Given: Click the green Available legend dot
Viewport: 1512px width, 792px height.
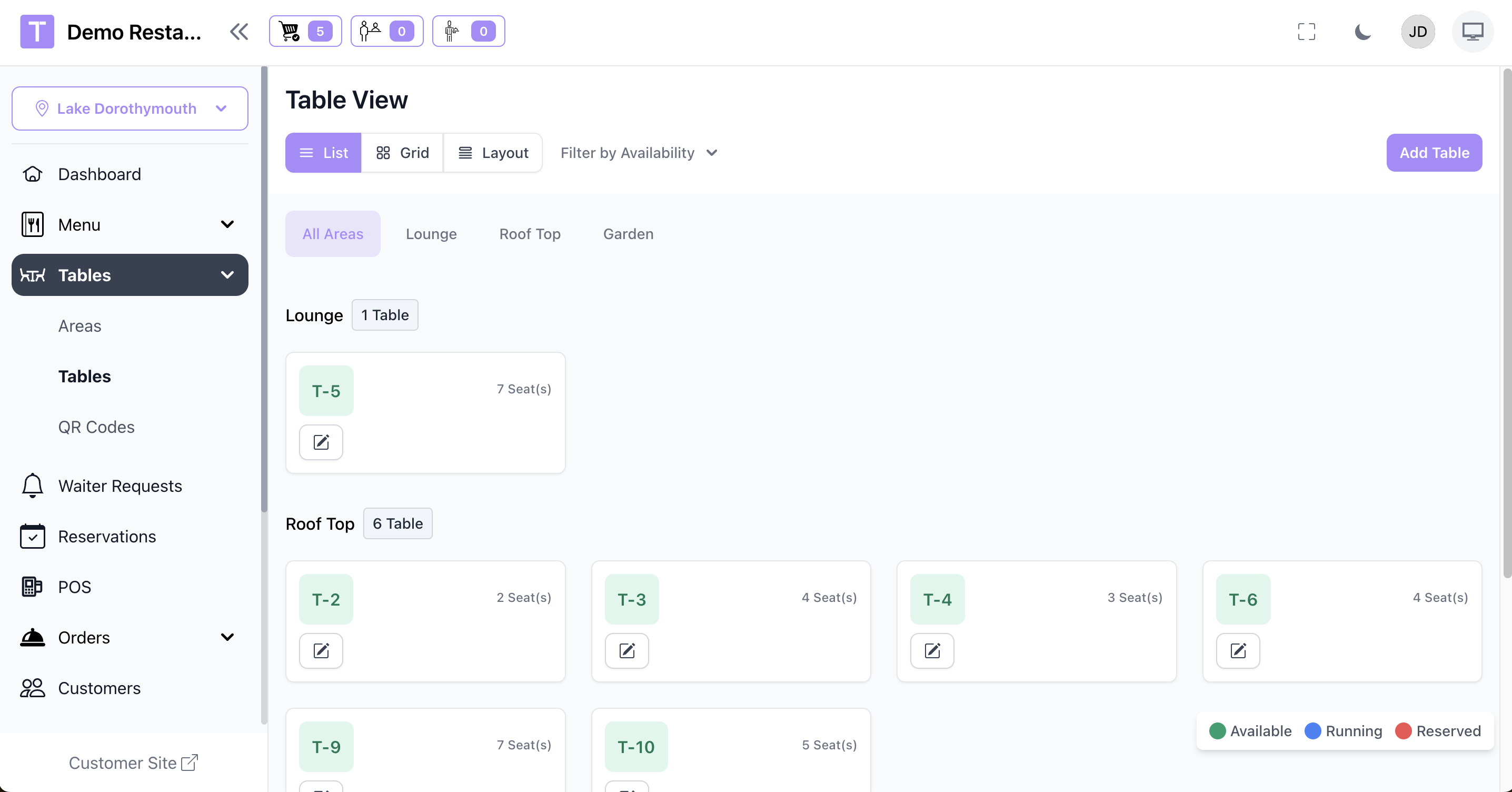Looking at the screenshot, I should (1217, 731).
